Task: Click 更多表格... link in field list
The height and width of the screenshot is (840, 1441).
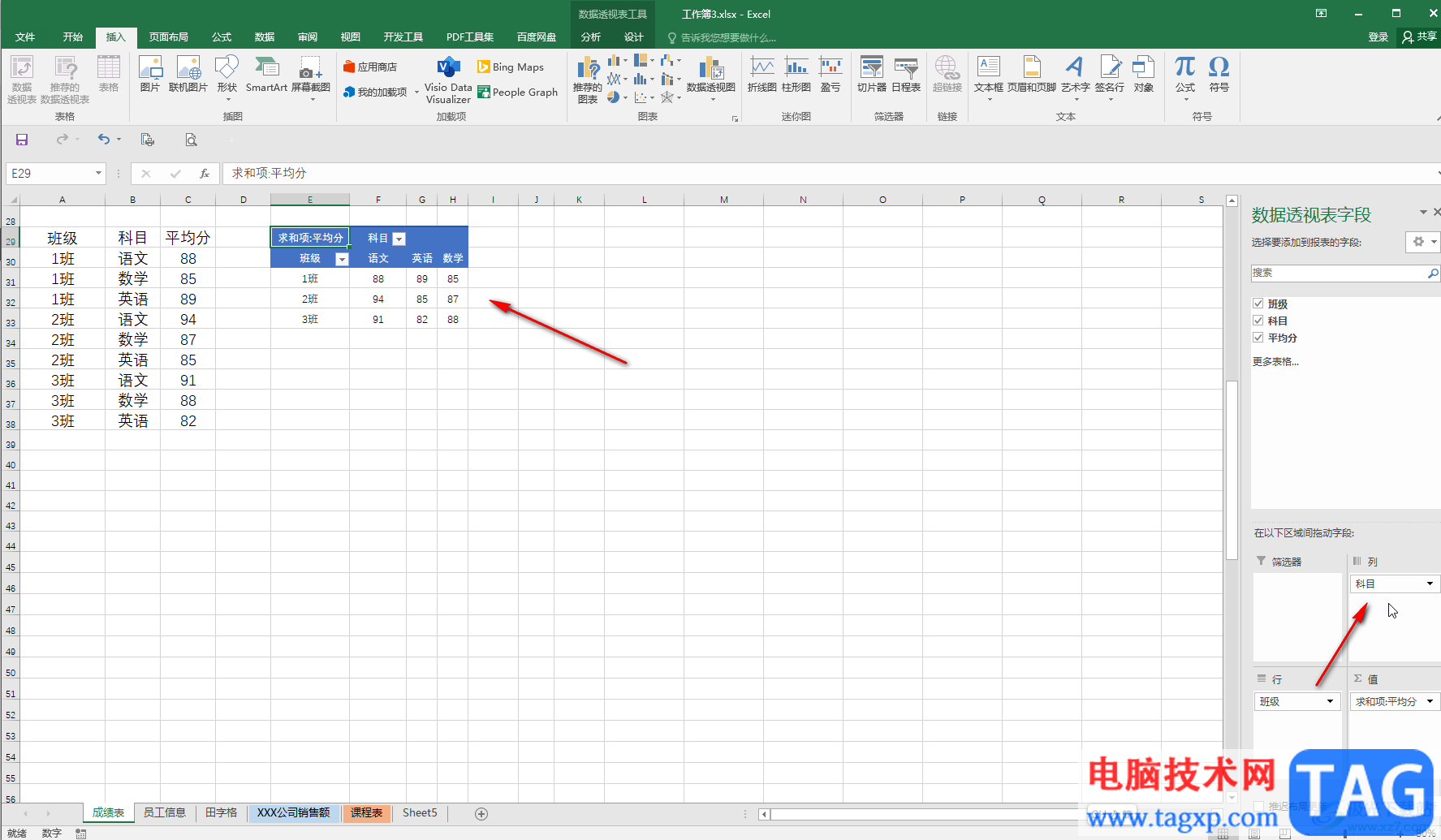Action: pos(1275,362)
